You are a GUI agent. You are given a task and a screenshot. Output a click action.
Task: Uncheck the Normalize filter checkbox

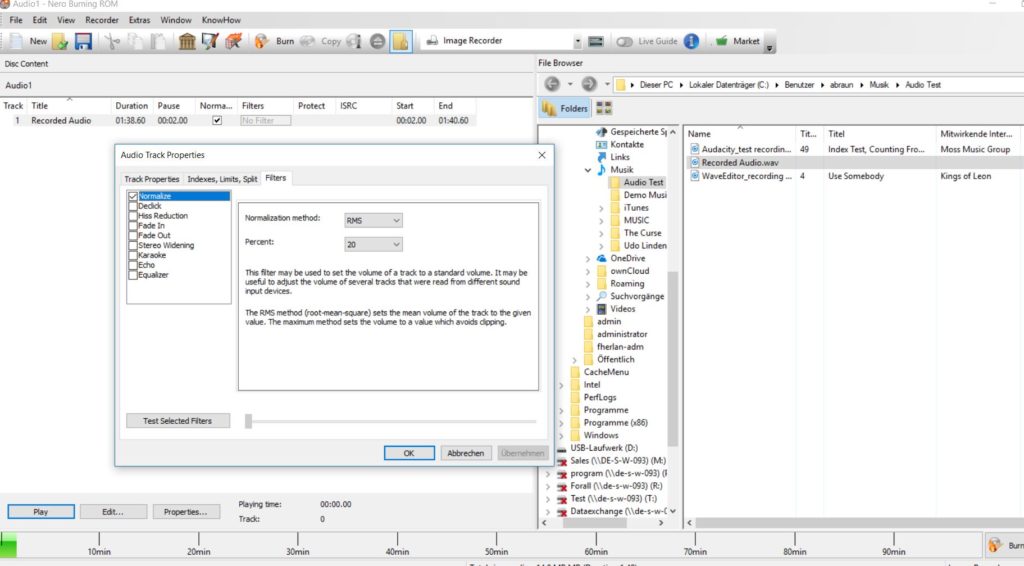point(133,196)
